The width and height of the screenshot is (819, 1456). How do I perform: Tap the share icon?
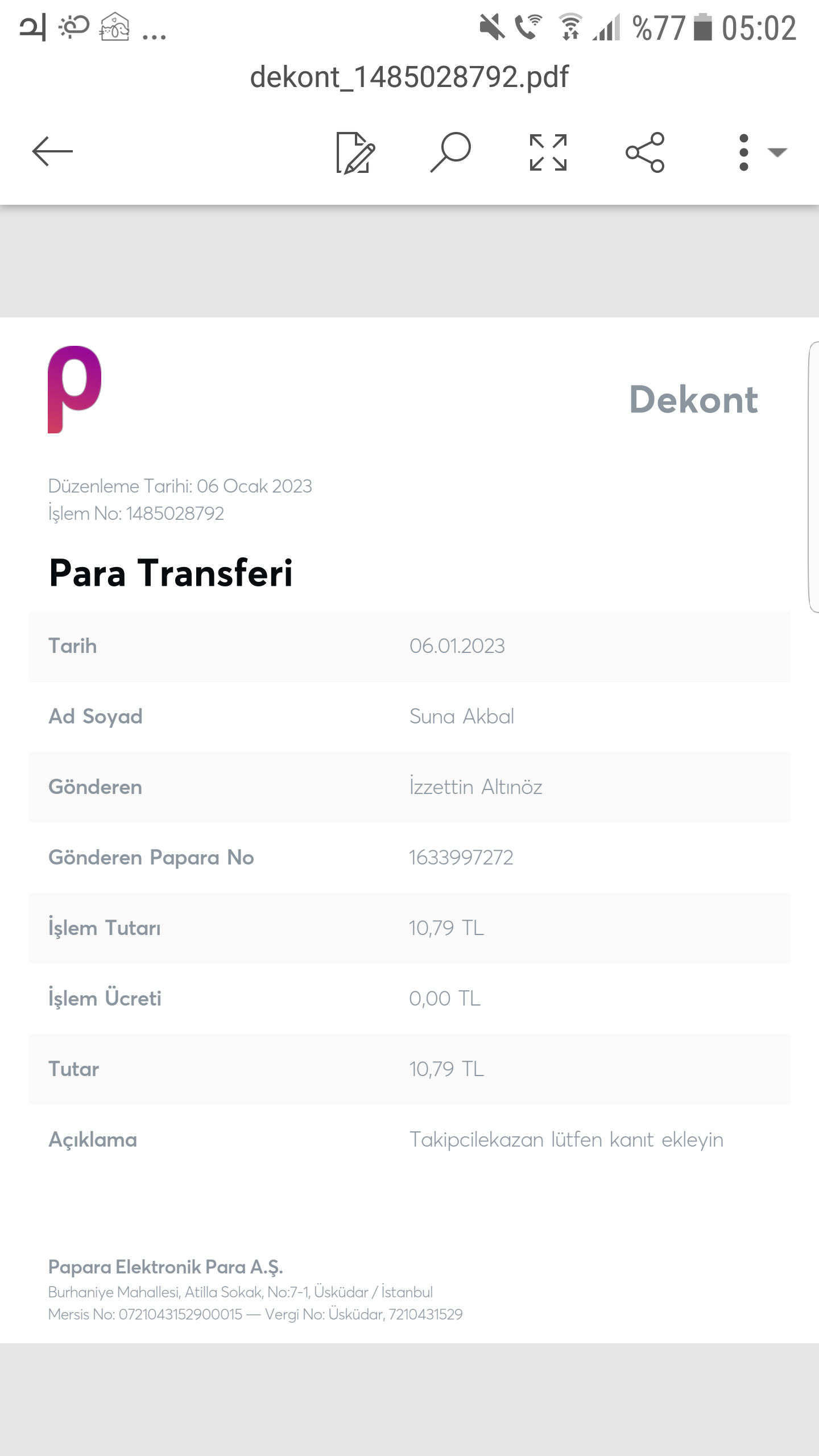coord(645,152)
